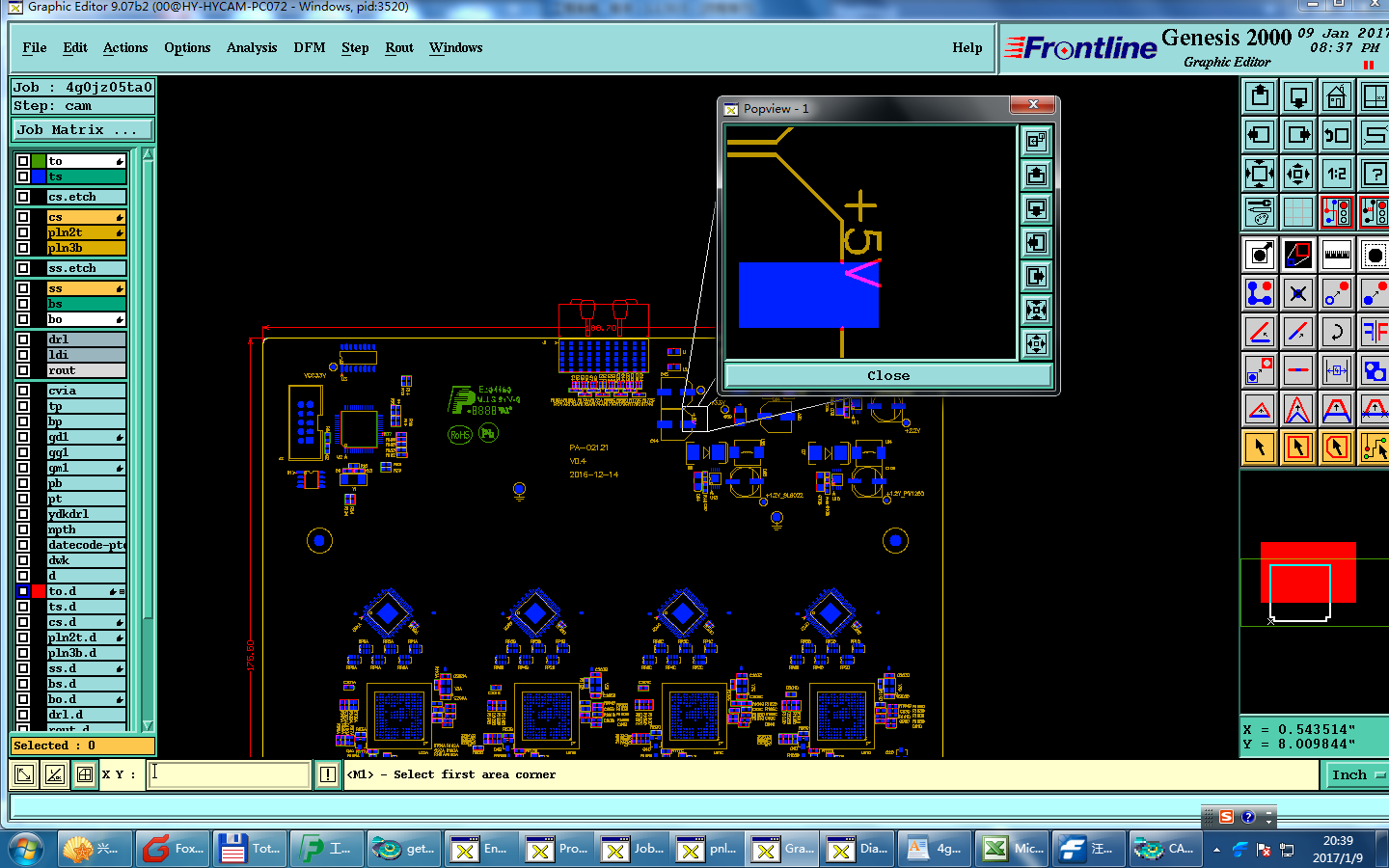The width and height of the screenshot is (1389, 868).
Task: Toggle visibility checkbox for layer ts
Action: pyautogui.click(x=23, y=176)
